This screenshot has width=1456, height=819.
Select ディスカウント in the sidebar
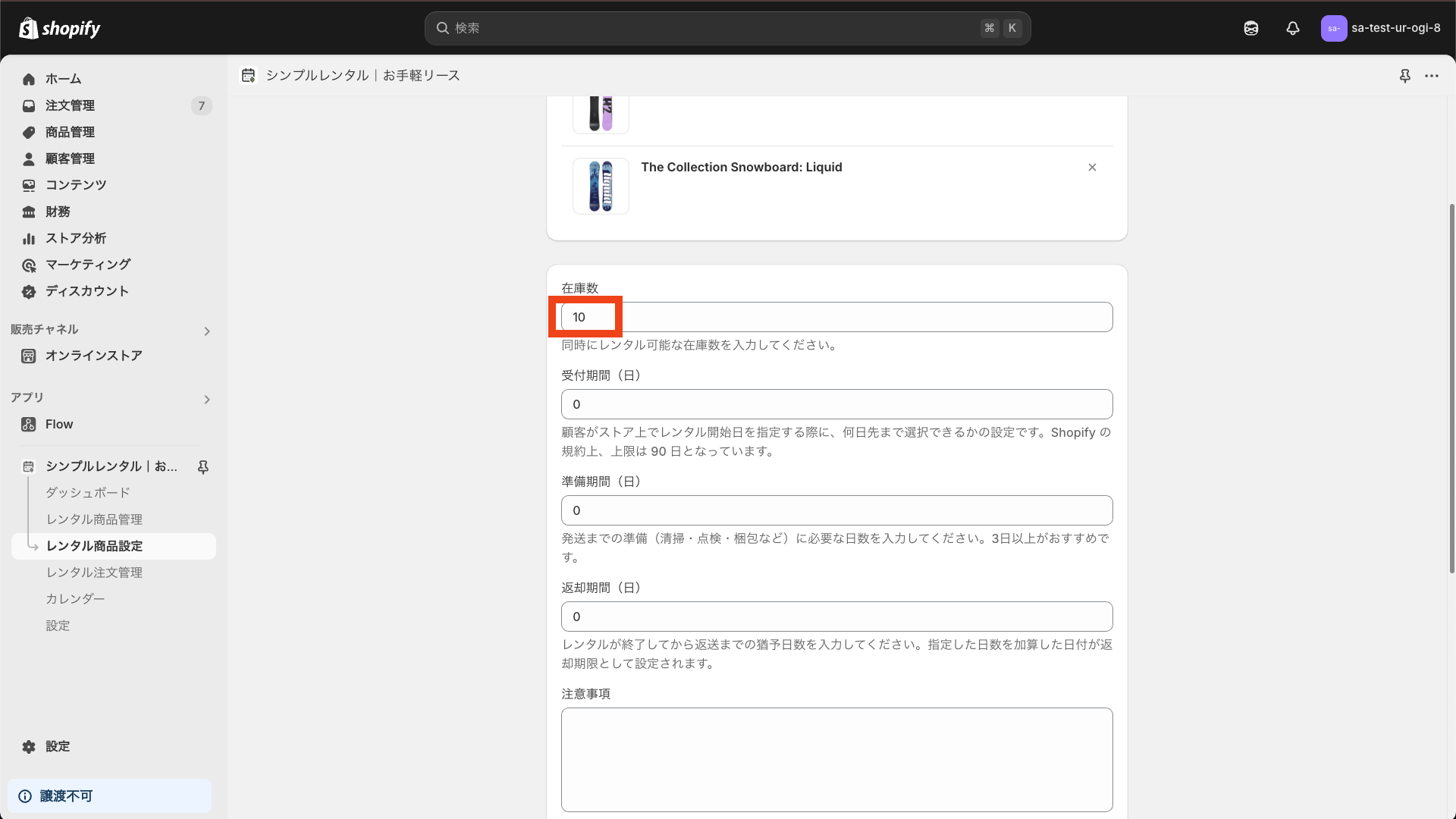pyautogui.click(x=86, y=291)
